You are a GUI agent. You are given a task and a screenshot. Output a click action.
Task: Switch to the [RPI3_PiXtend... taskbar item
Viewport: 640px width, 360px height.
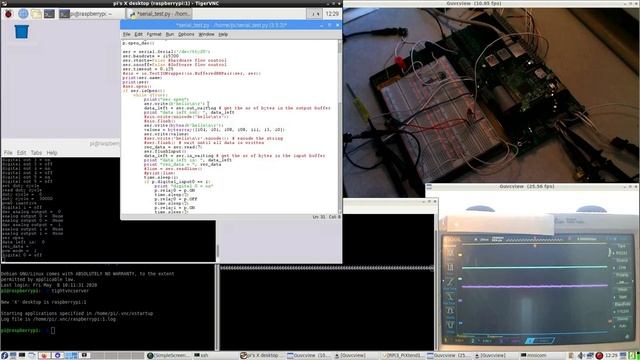coord(402,356)
